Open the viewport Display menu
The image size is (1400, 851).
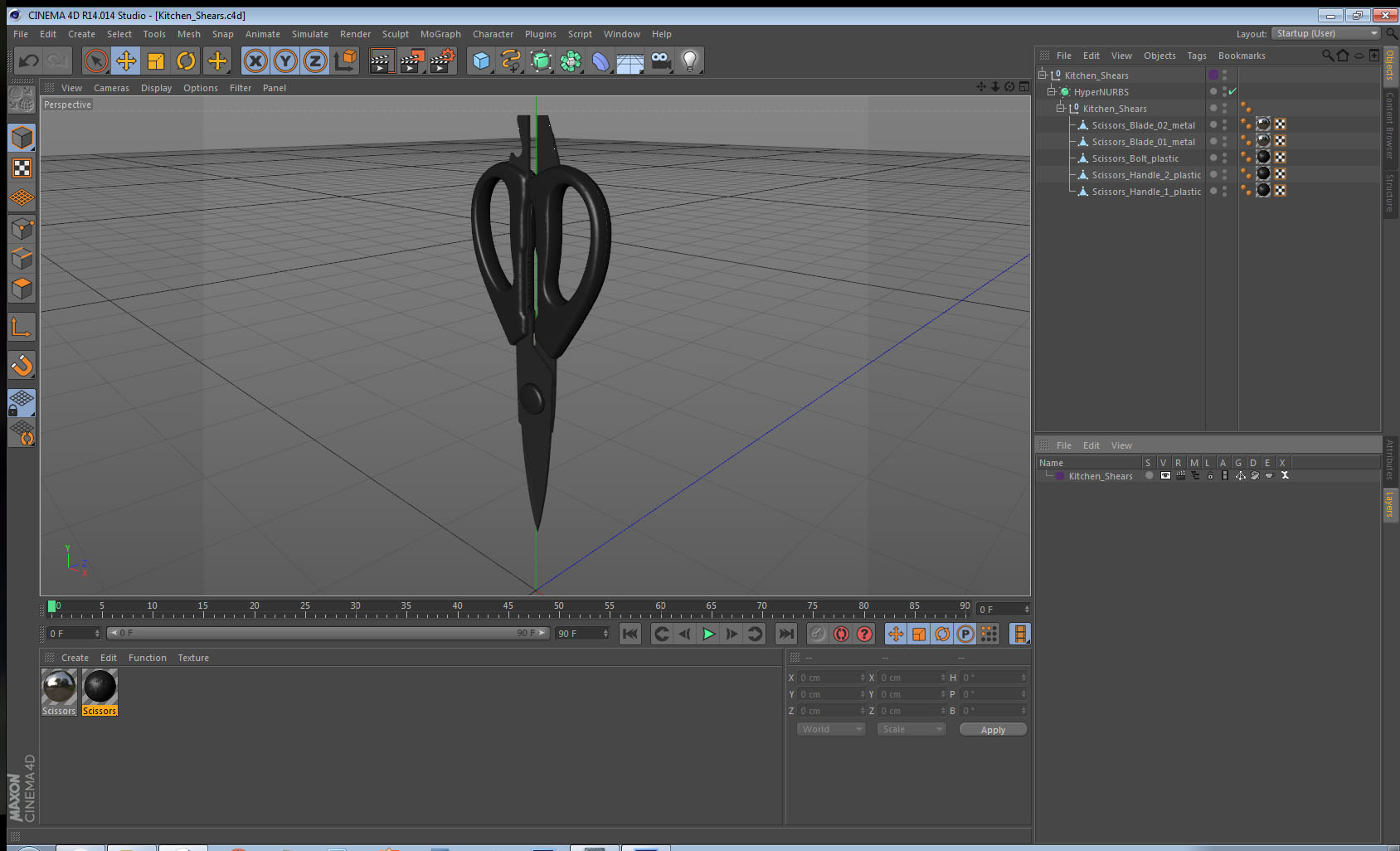156,88
